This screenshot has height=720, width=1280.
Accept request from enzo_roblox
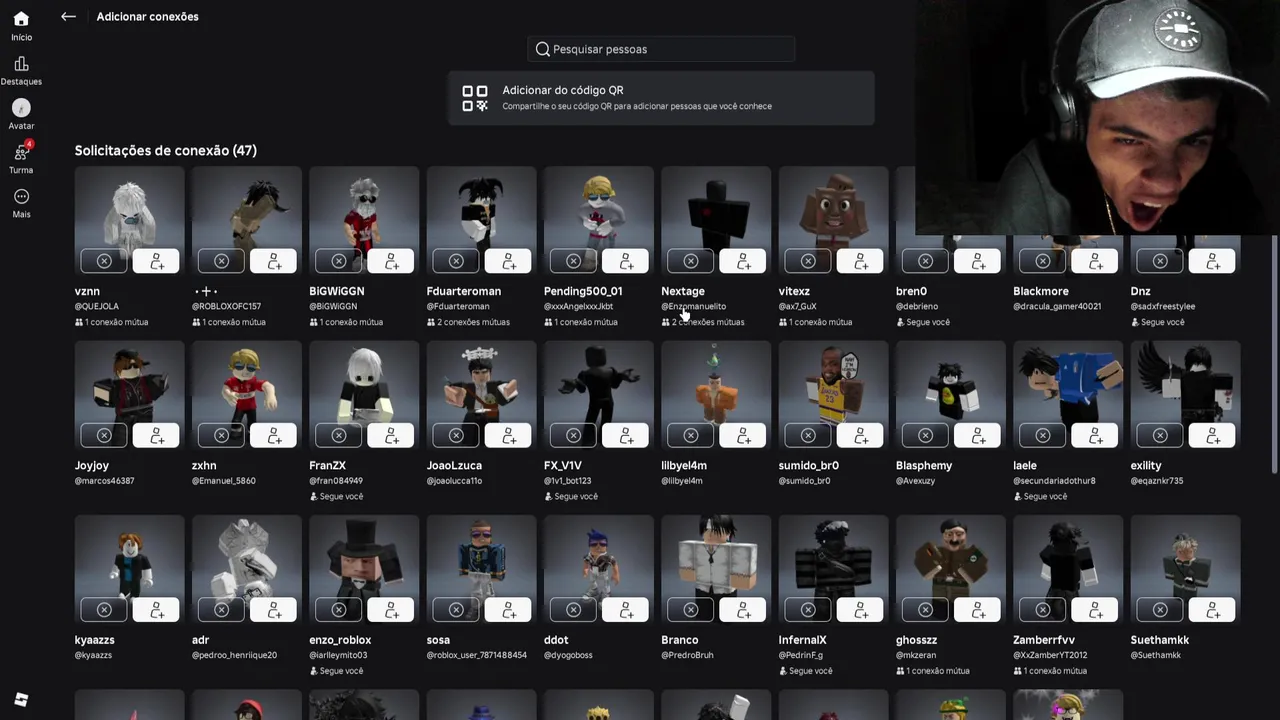pos(391,609)
